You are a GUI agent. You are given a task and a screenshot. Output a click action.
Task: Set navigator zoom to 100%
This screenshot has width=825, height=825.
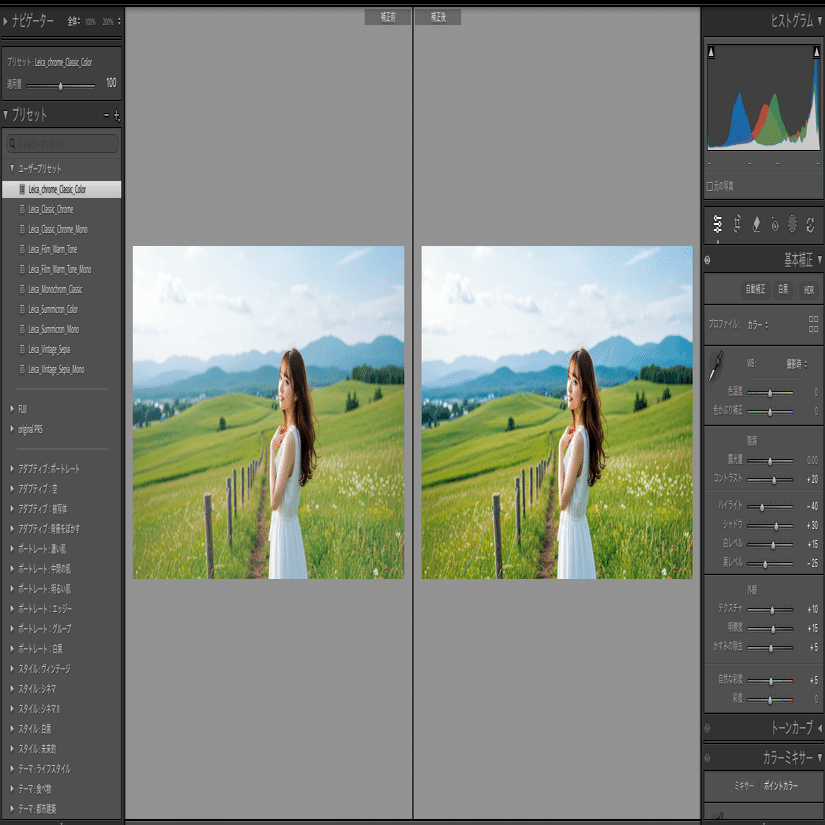coord(90,22)
